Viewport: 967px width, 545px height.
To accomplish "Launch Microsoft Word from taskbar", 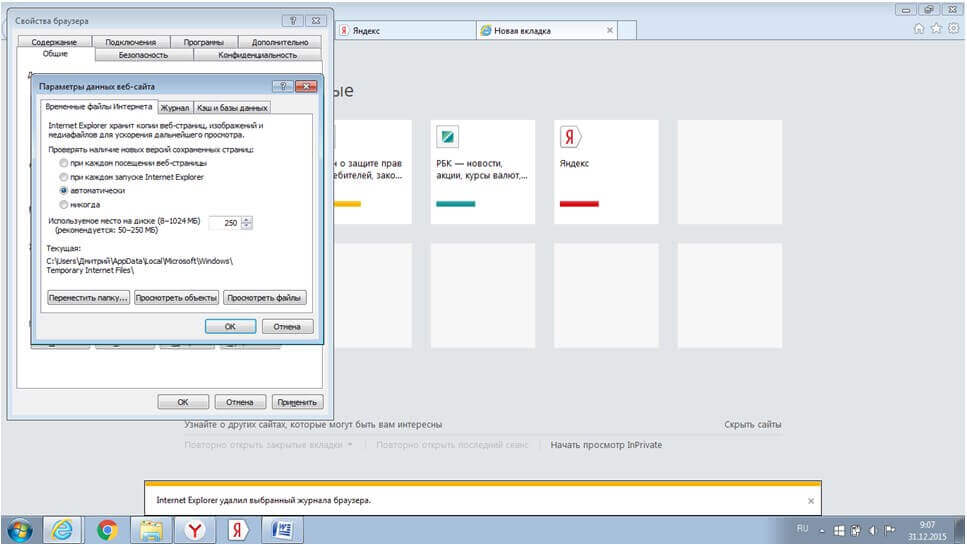I will pos(282,529).
